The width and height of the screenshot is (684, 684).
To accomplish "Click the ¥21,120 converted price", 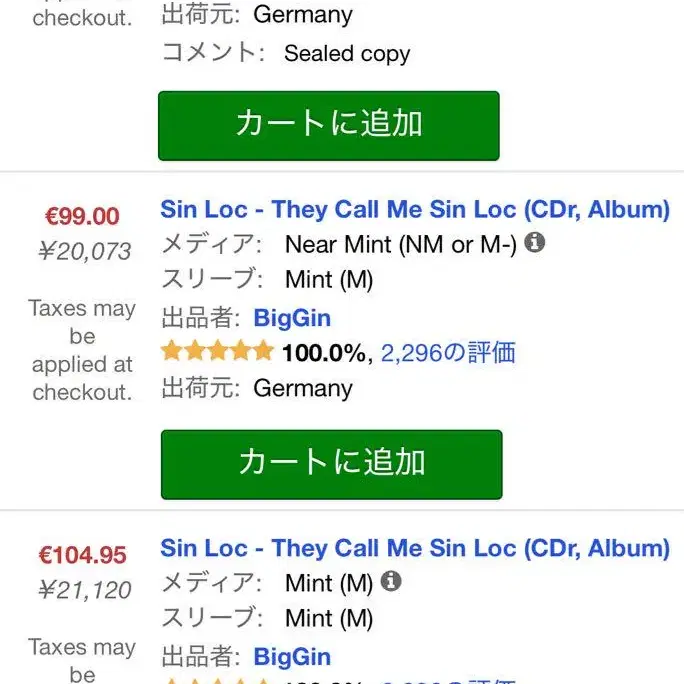I will (x=84, y=590).
